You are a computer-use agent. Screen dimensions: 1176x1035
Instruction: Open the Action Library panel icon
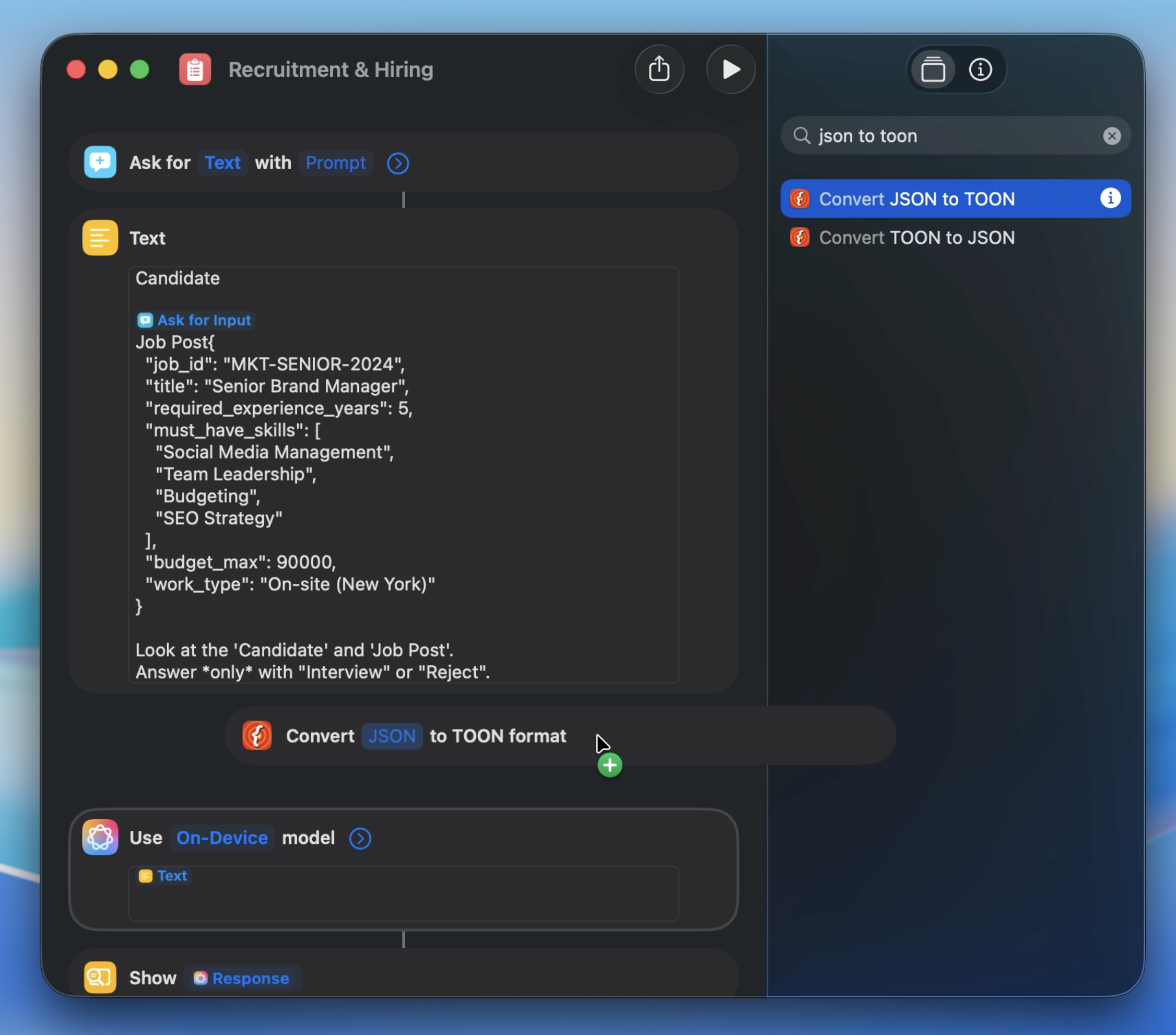(933, 69)
